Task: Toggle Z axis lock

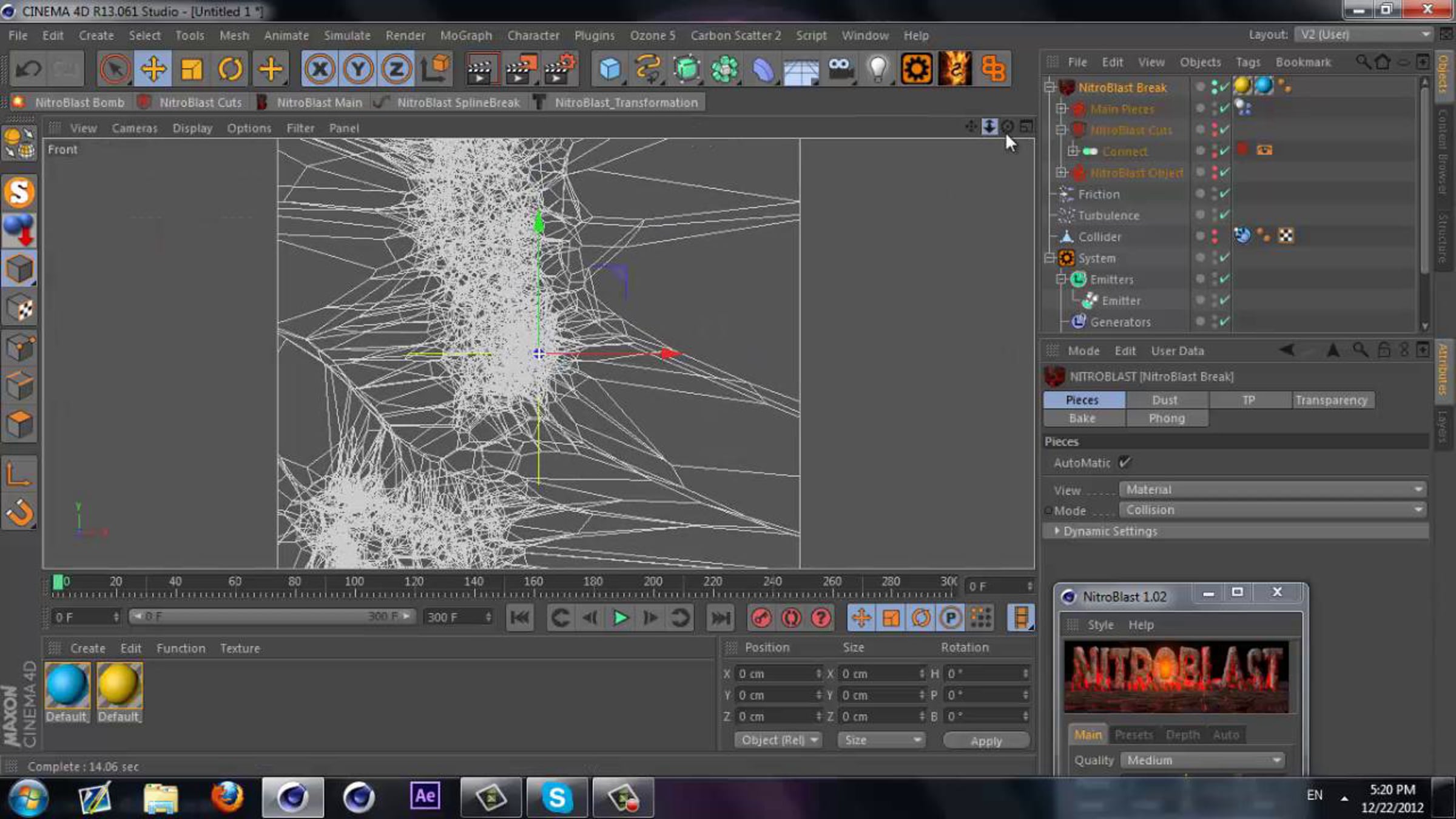Action: (x=396, y=69)
